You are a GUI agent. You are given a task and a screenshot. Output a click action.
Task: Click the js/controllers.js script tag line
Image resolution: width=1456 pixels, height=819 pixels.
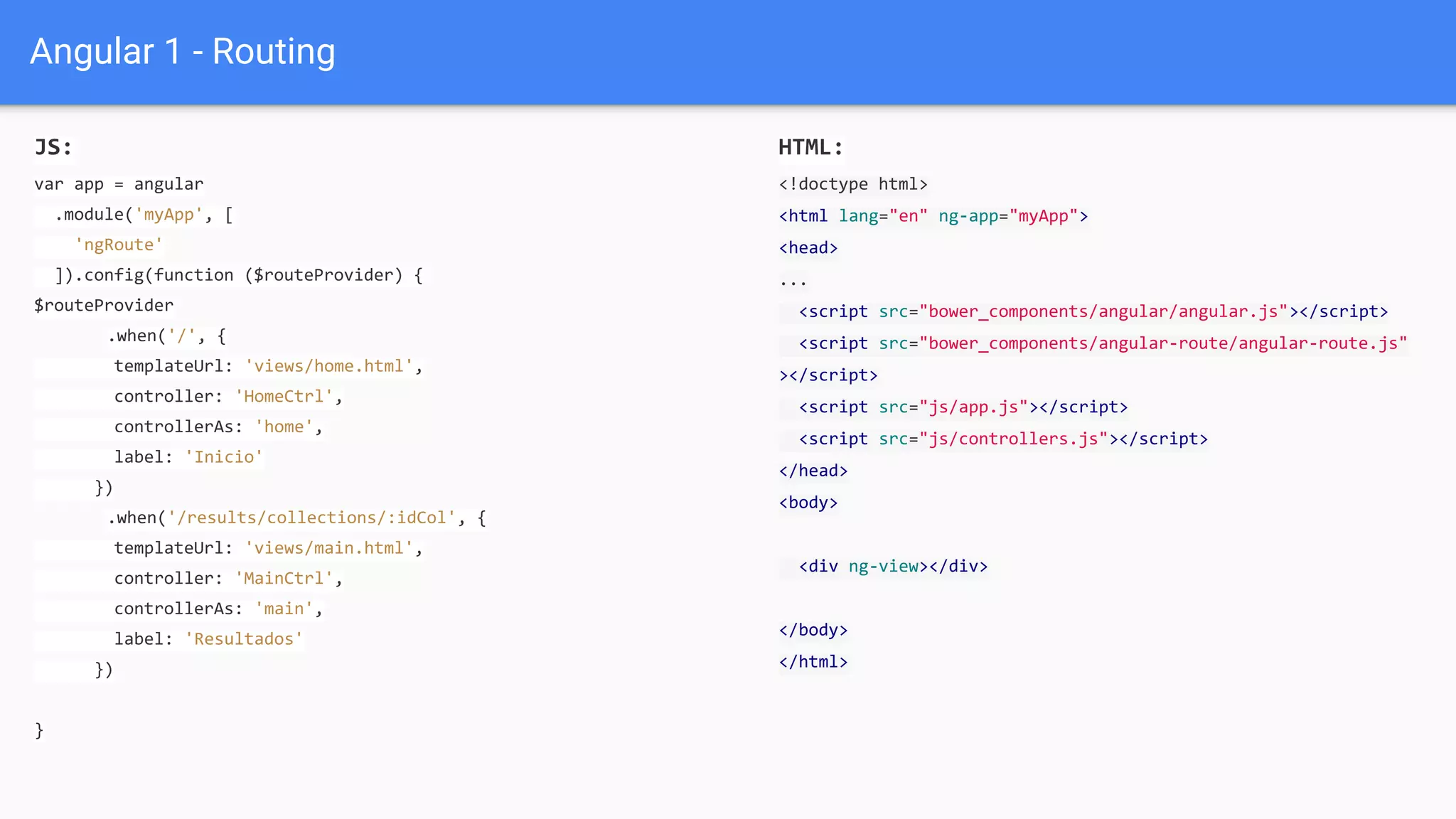point(1003,439)
